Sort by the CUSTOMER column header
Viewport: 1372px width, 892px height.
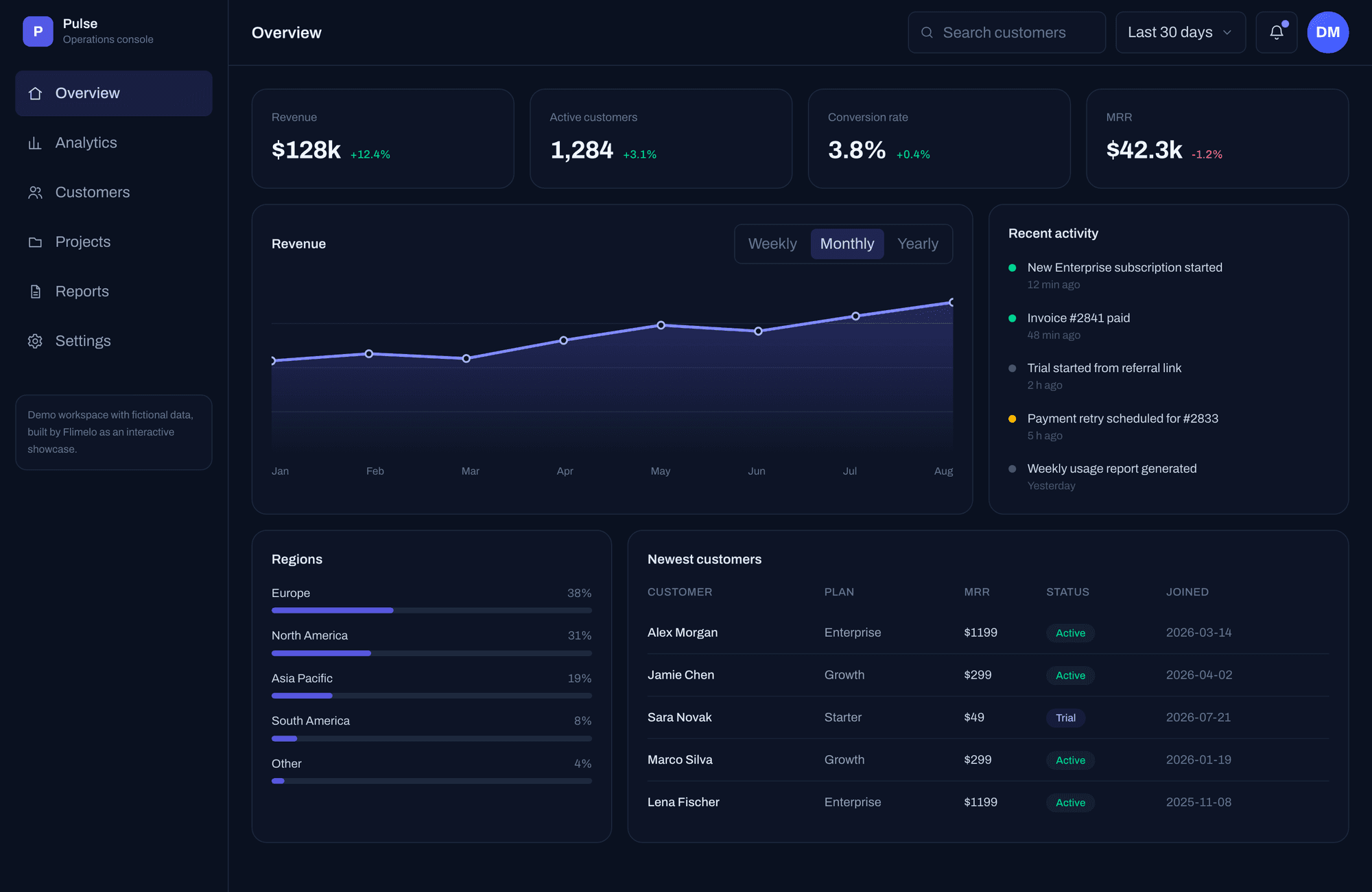tap(680, 592)
